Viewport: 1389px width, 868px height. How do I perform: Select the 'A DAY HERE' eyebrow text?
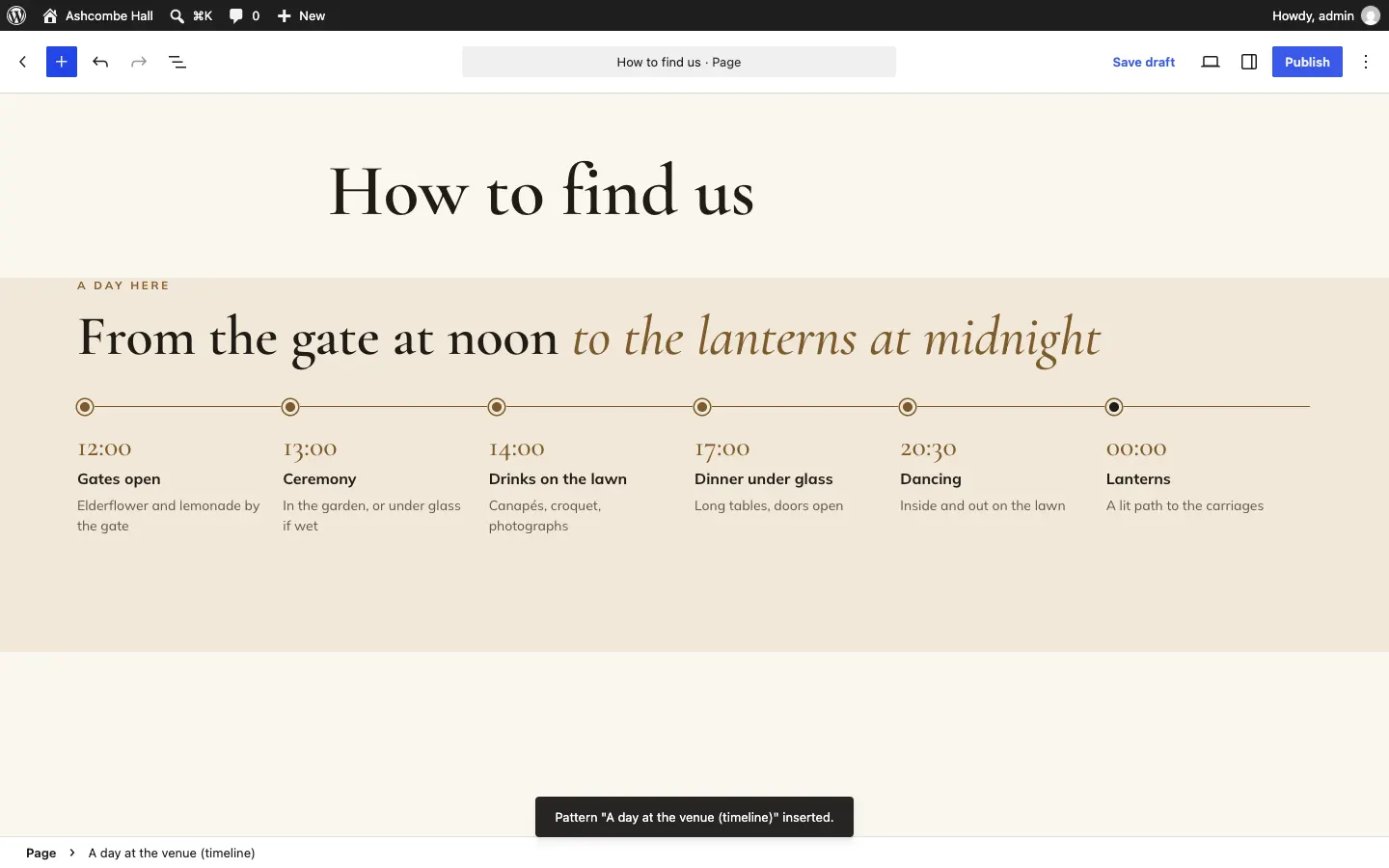coord(123,285)
